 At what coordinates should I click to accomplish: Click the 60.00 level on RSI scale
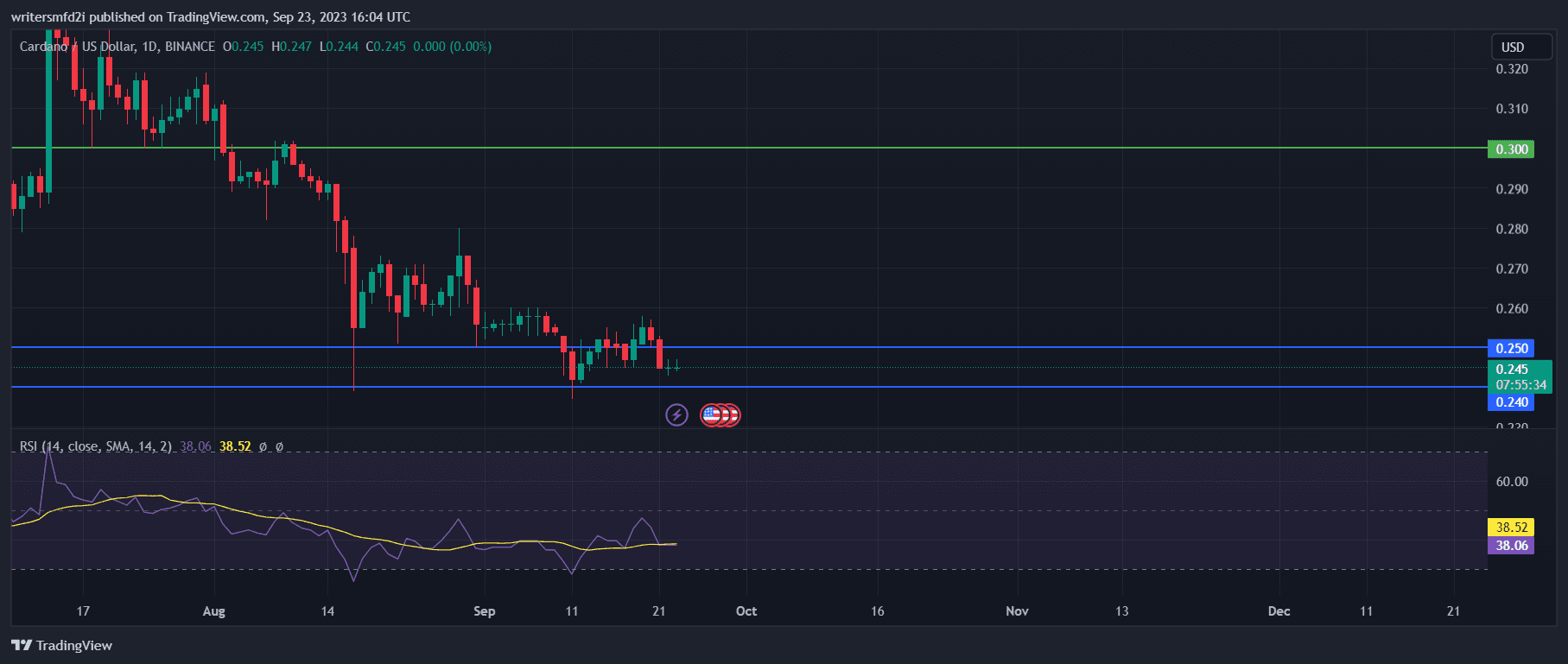[1511, 482]
